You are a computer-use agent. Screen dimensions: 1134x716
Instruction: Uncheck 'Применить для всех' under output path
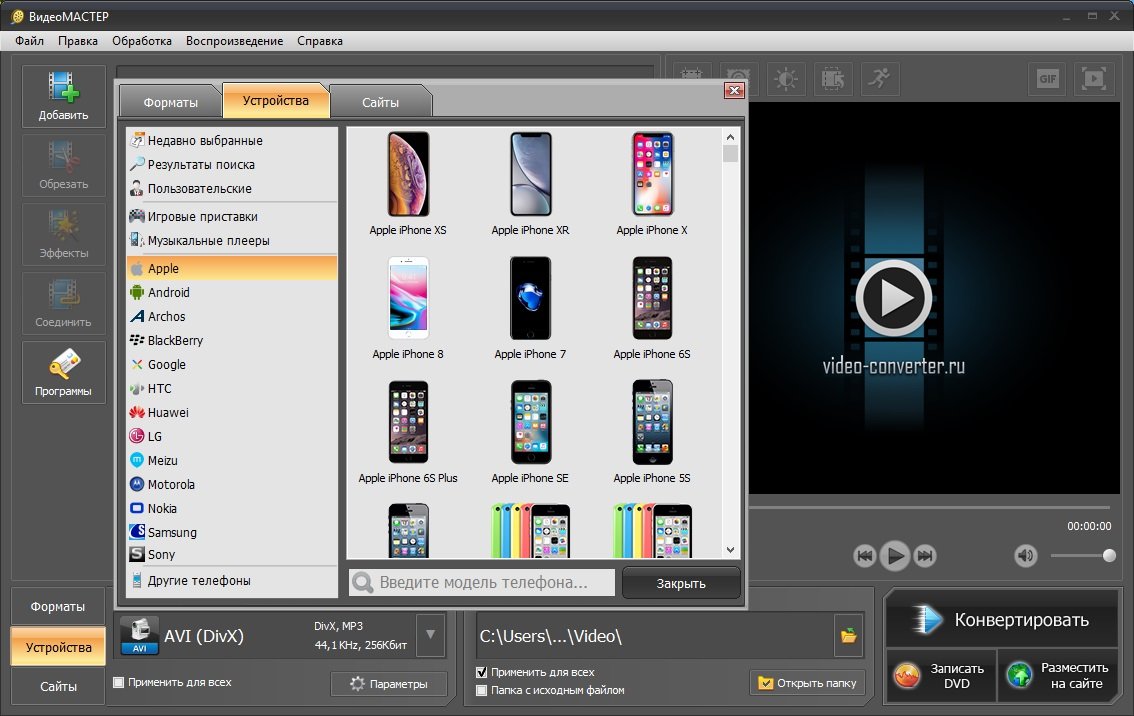click(x=483, y=672)
